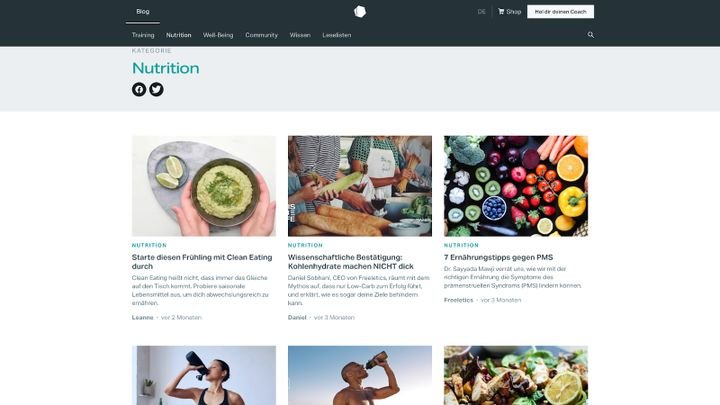Open the Training menu item
Image resolution: width=720 pixels, height=405 pixels.
(x=143, y=35)
